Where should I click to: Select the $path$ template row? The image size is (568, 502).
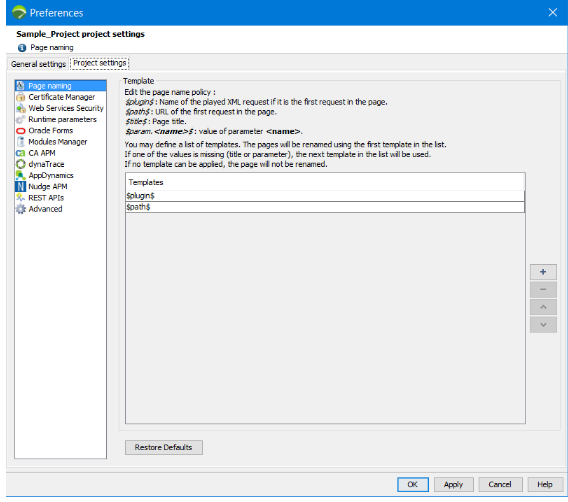(325, 207)
